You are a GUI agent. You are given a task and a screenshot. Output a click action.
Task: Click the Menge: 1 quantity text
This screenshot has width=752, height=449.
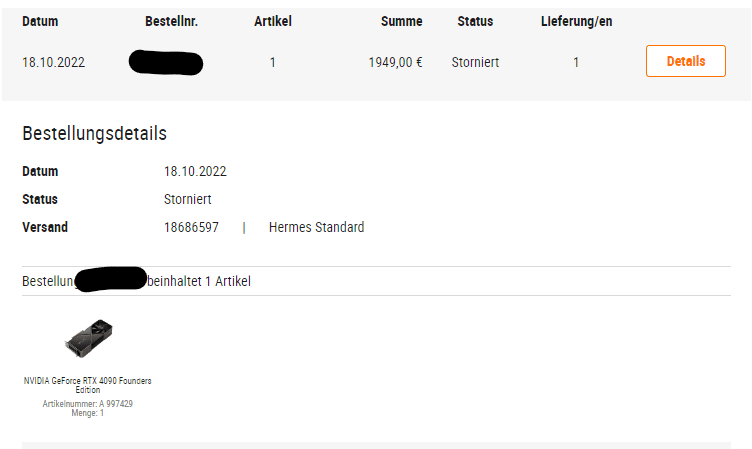pos(88,413)
